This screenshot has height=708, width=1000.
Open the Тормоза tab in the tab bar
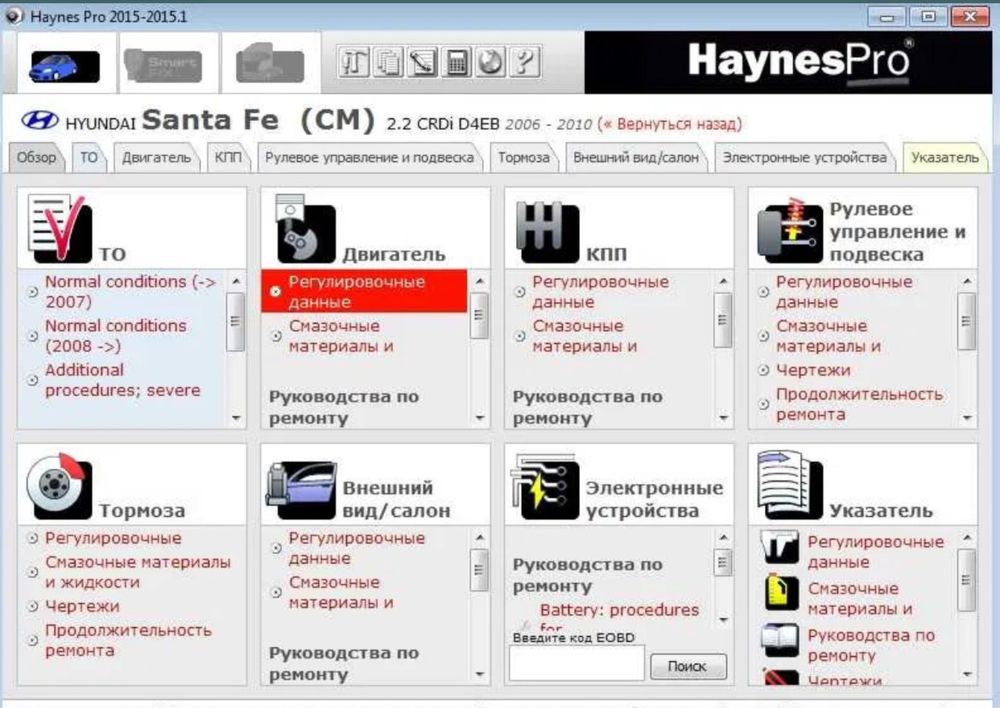click(524, 157)
